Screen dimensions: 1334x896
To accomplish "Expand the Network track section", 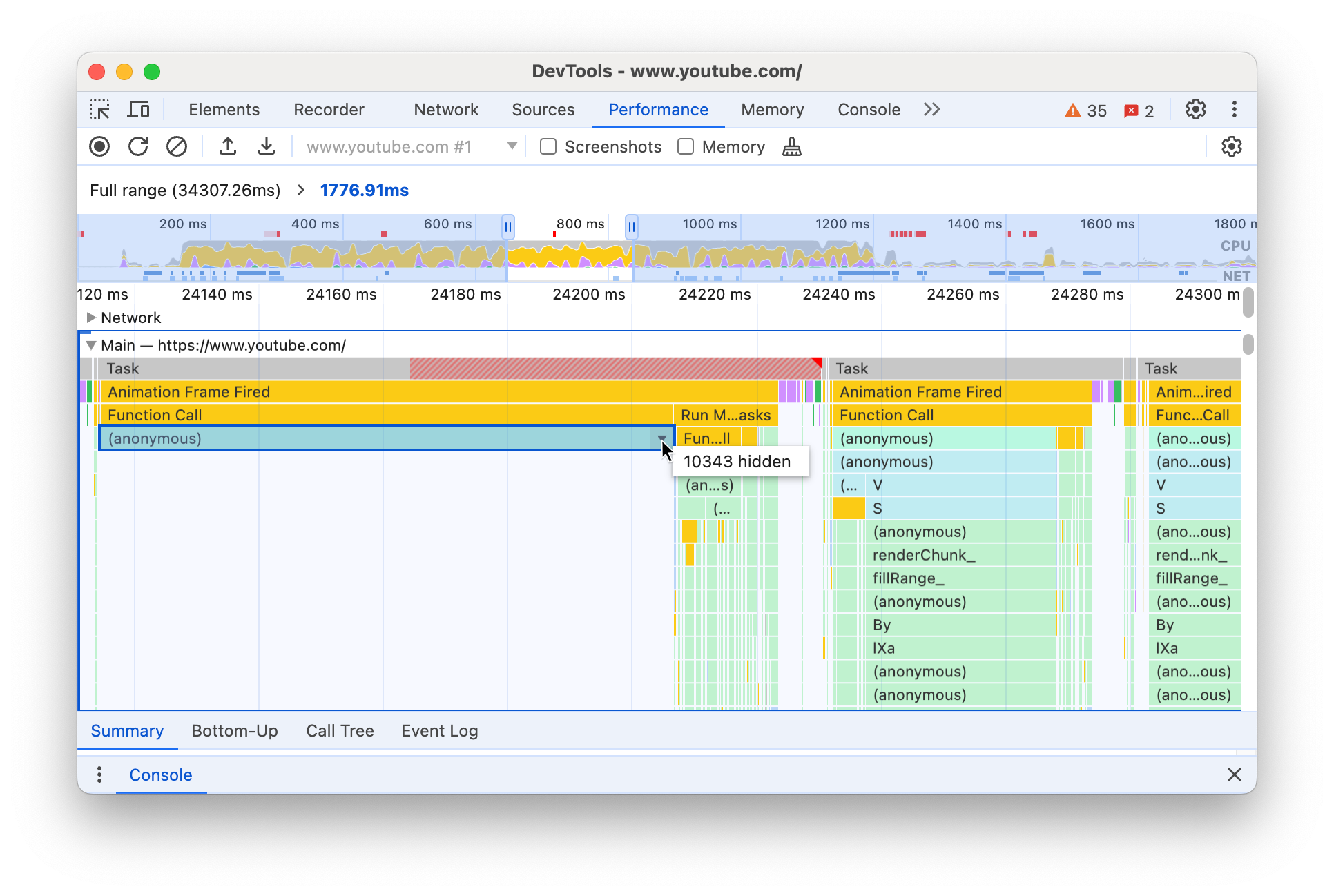I will tap(90, 317).
